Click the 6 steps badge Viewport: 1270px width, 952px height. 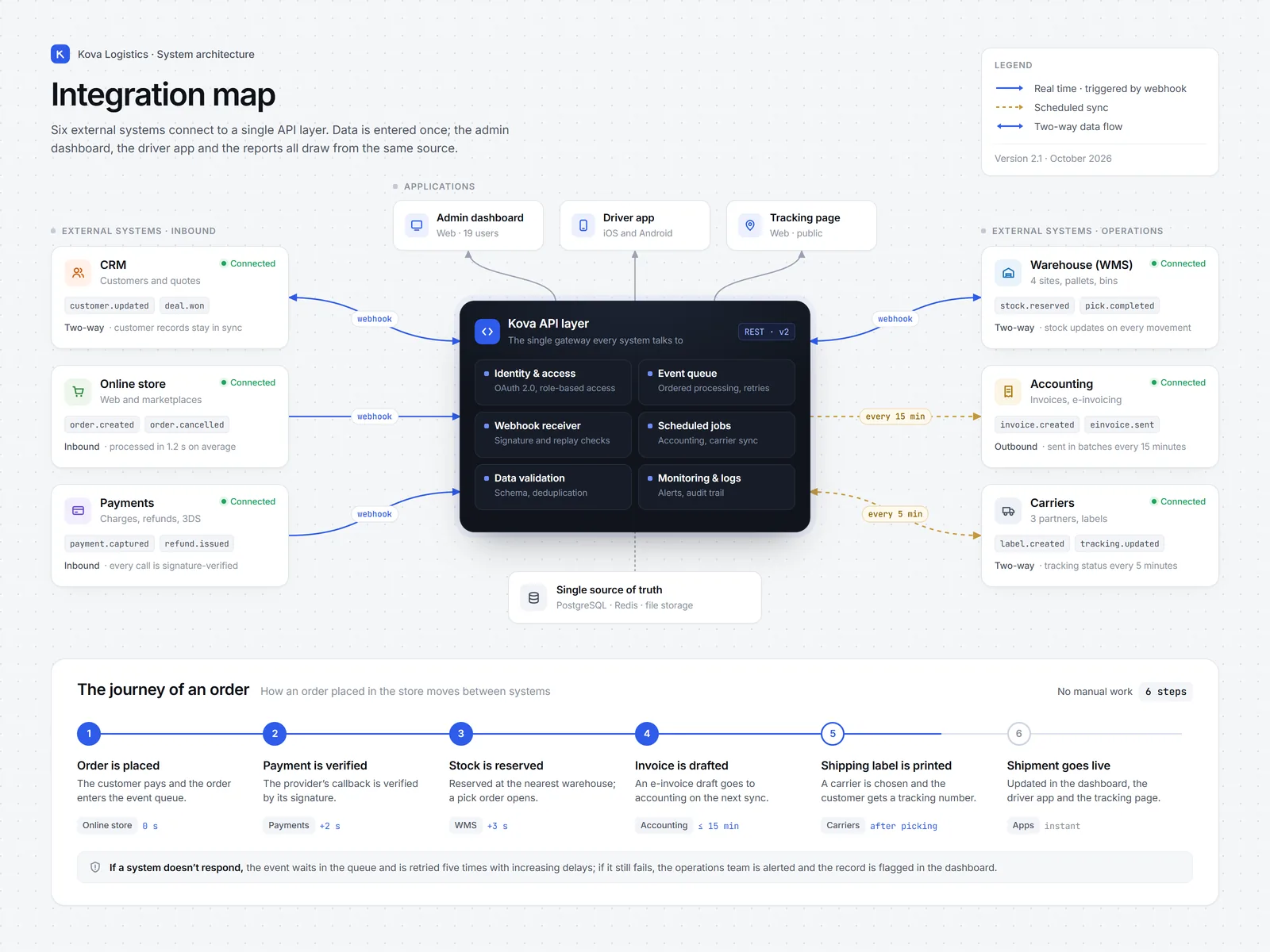coord(1166,692)
